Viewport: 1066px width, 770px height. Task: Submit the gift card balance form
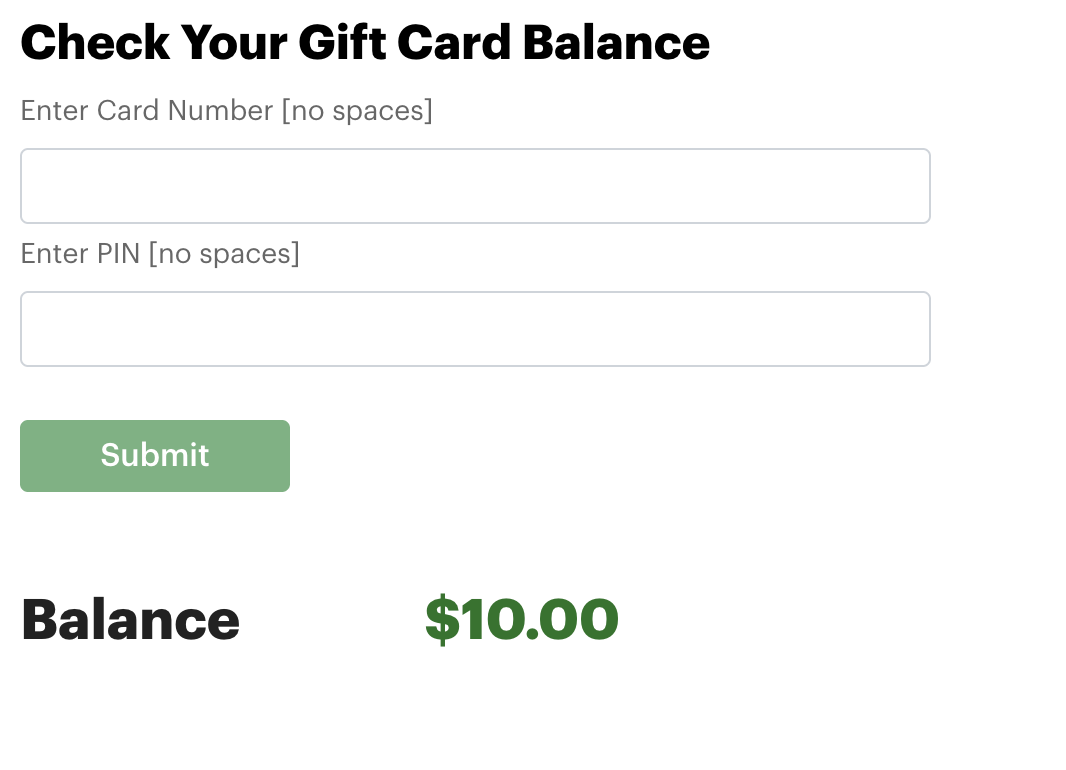click(155, 456)
